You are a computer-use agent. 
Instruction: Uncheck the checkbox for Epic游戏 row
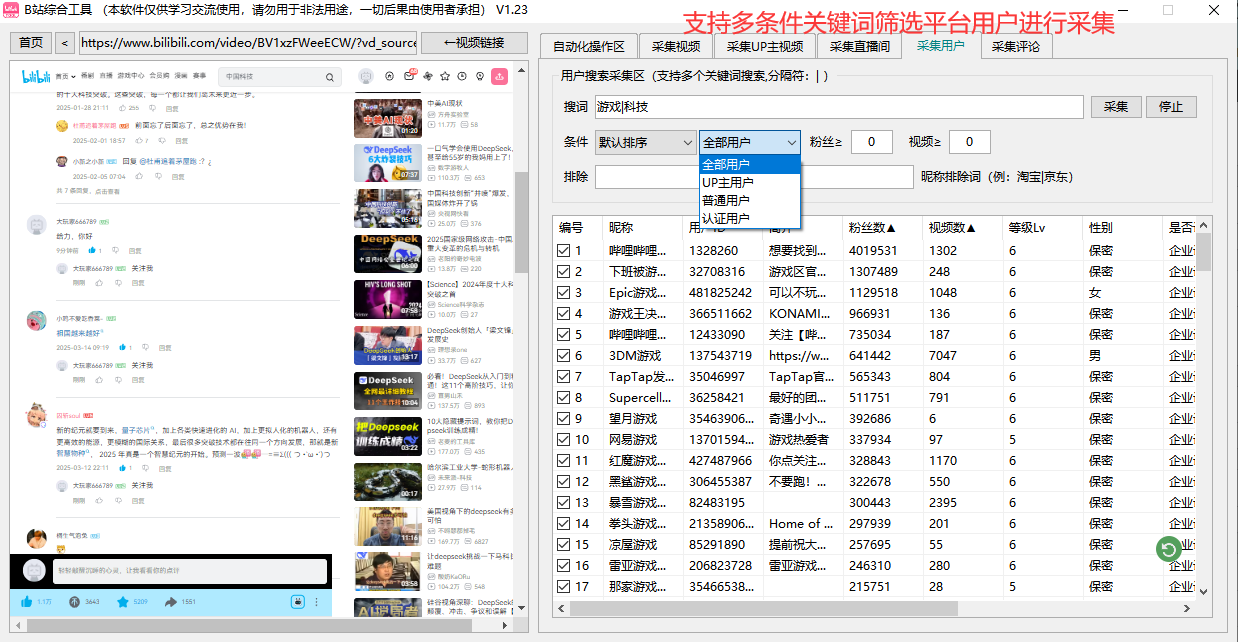point(561,291)
